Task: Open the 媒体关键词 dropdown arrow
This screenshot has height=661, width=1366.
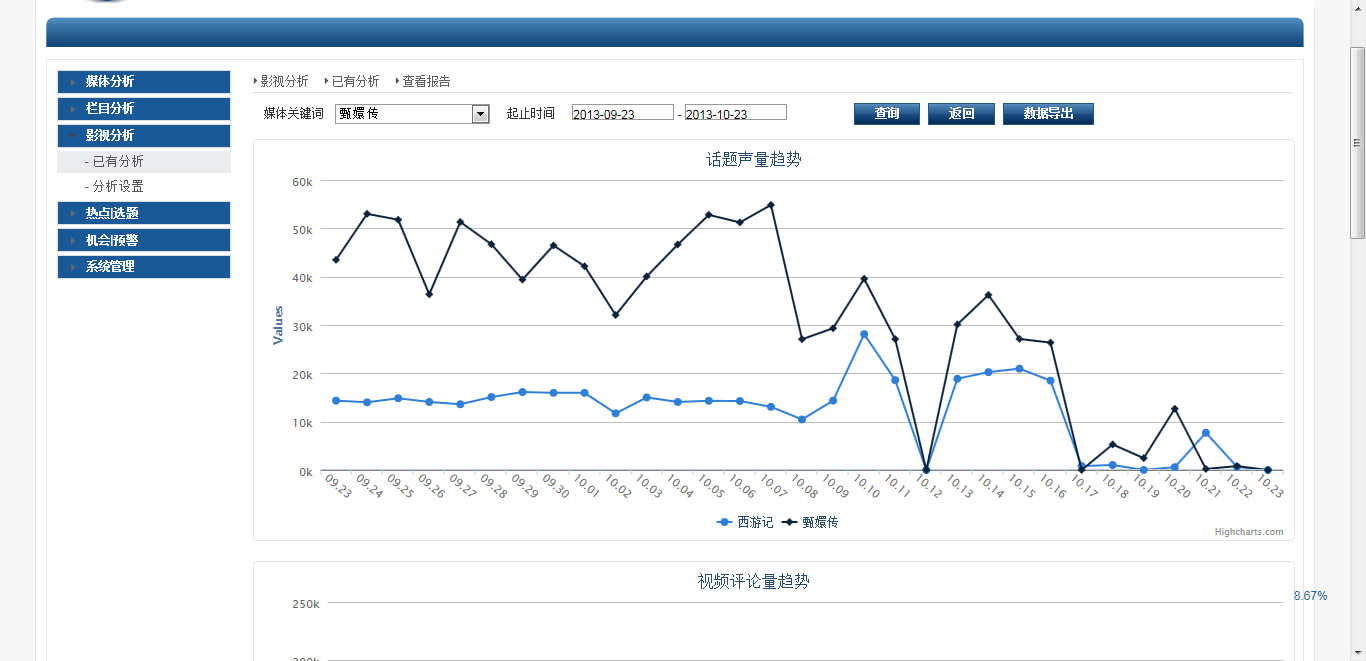Action: point(480,114)
